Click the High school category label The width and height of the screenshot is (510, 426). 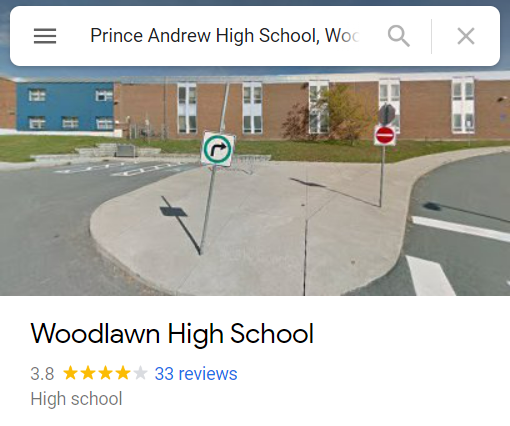[x=76, y=399]
